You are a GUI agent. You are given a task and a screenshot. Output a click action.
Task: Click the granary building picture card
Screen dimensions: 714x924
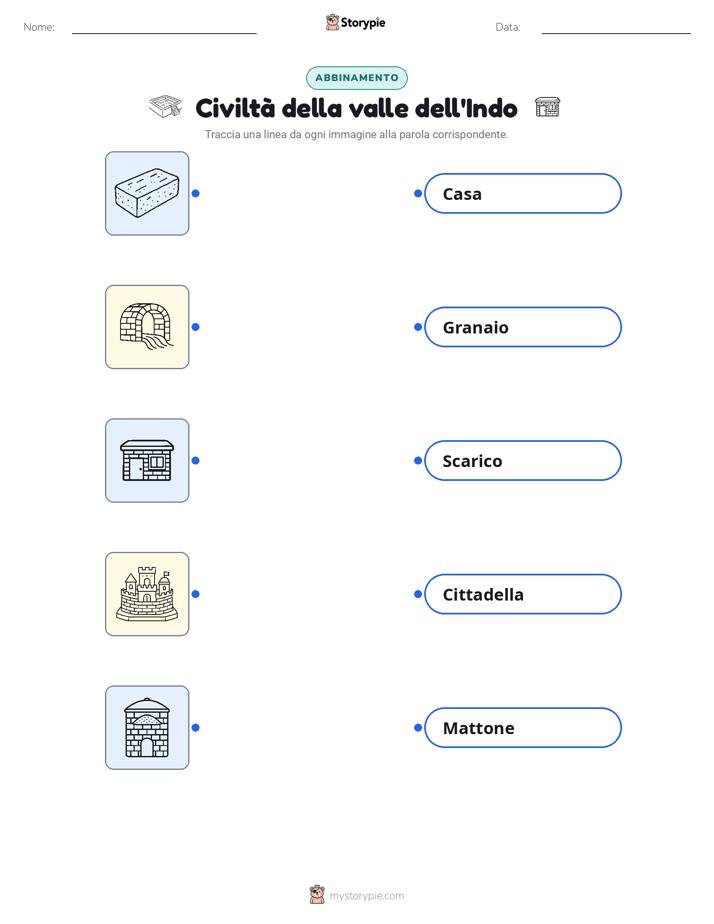(x=147, y=727)
